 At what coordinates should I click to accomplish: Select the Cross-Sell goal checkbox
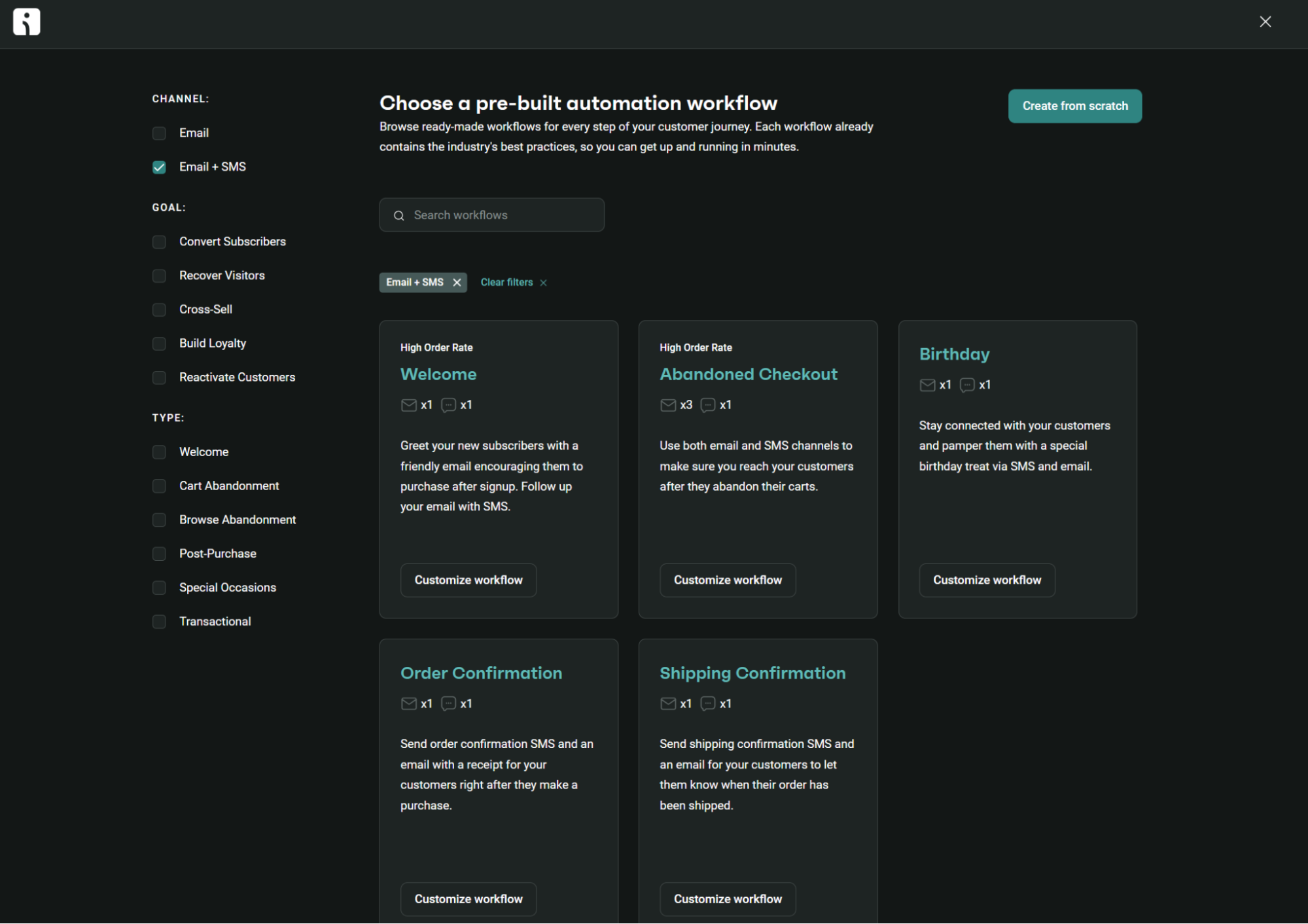pyautogui.click(x=159, y=310)
